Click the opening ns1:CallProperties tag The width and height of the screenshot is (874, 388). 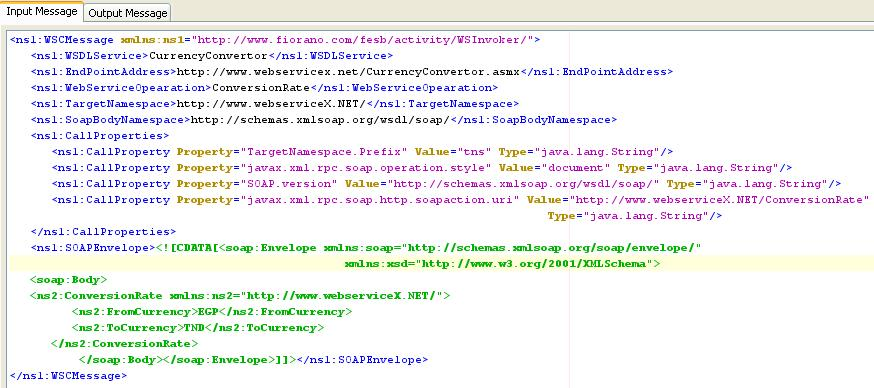click(x=100, y=136)
